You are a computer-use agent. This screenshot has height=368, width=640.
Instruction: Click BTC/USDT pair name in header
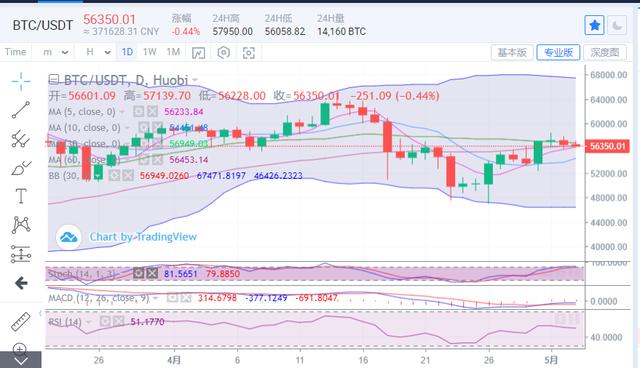point(42,25)
